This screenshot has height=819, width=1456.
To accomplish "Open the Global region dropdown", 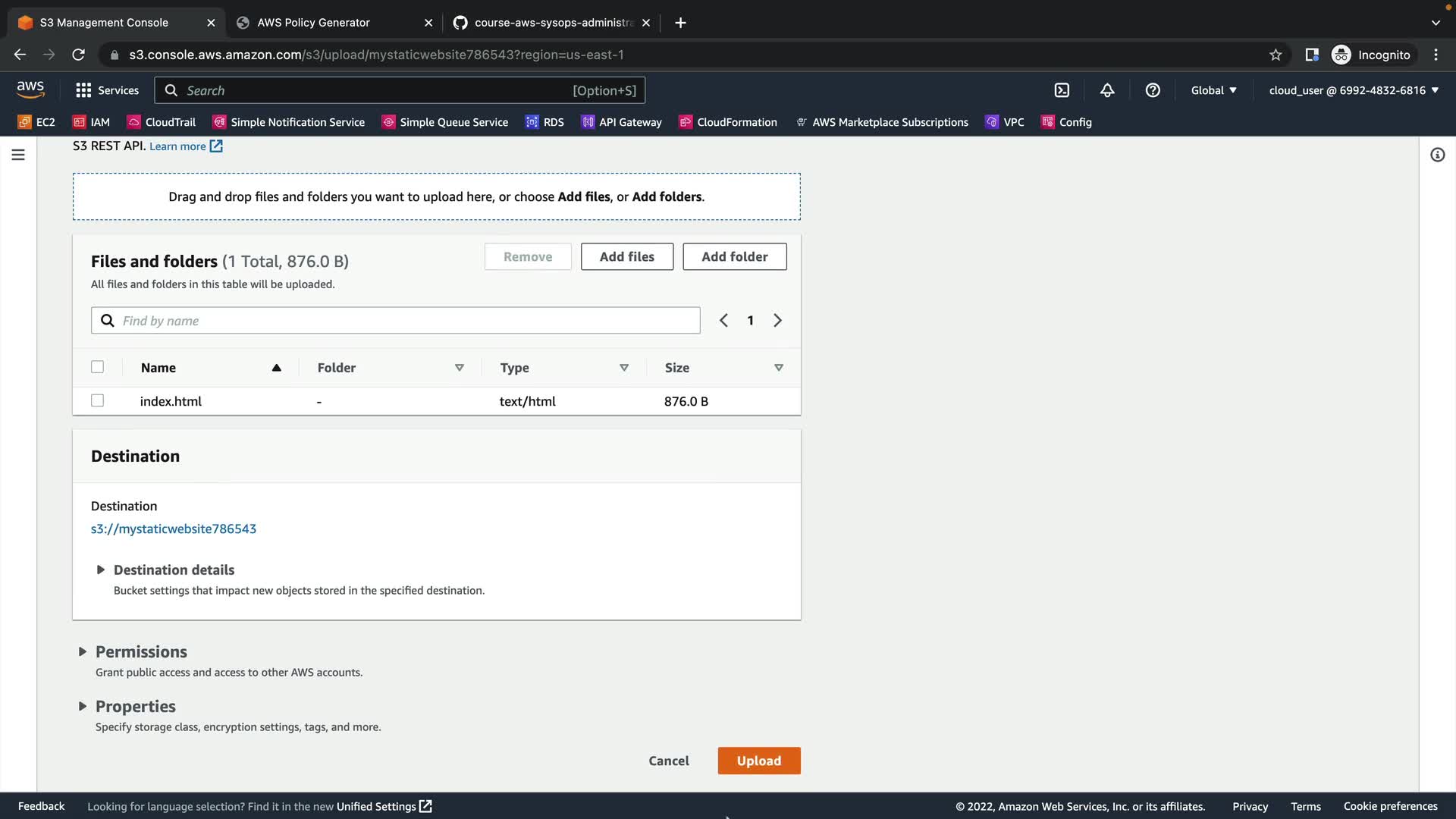I will pyautogui.click(x=1213, y=90).
